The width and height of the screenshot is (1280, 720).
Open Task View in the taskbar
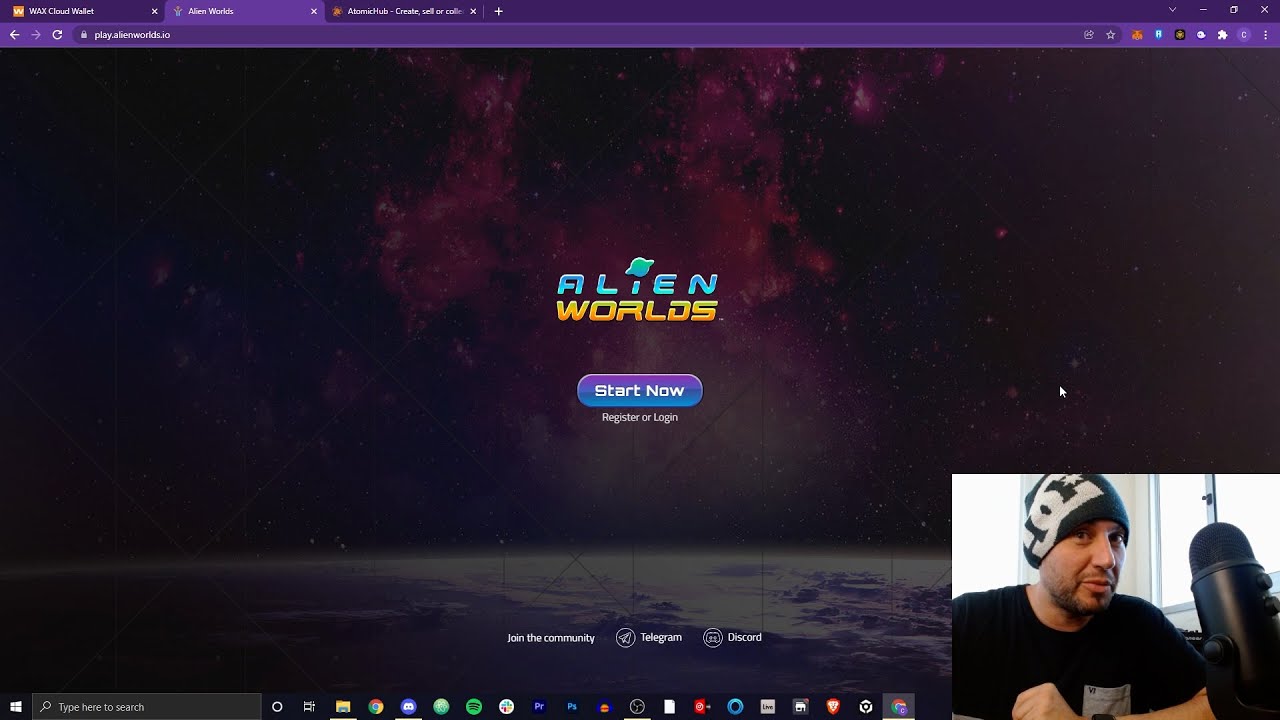(309, 707)
